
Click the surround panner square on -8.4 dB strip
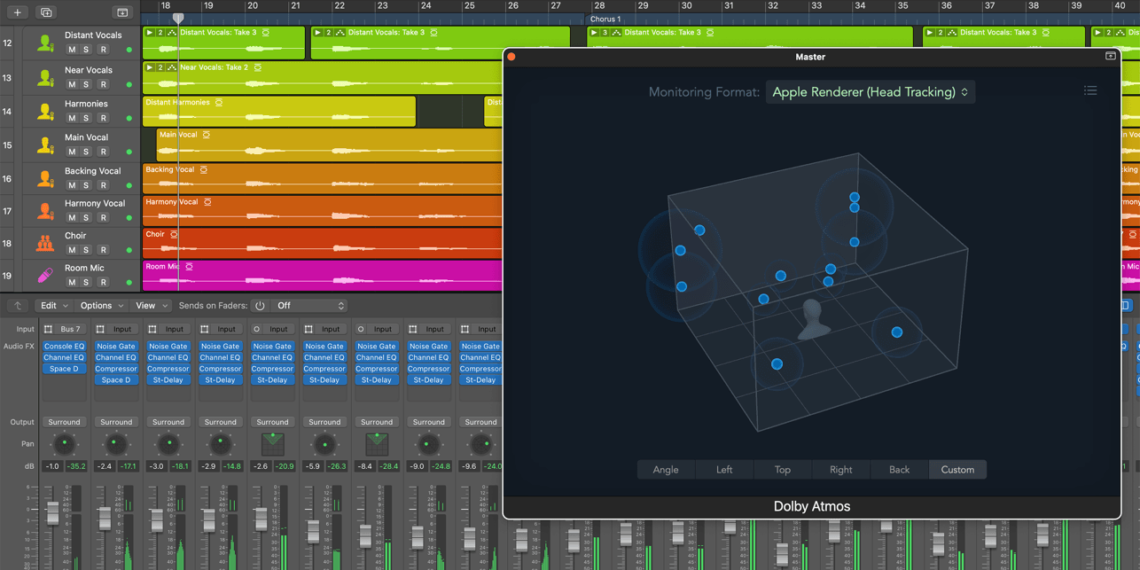[x=377, y=443]
